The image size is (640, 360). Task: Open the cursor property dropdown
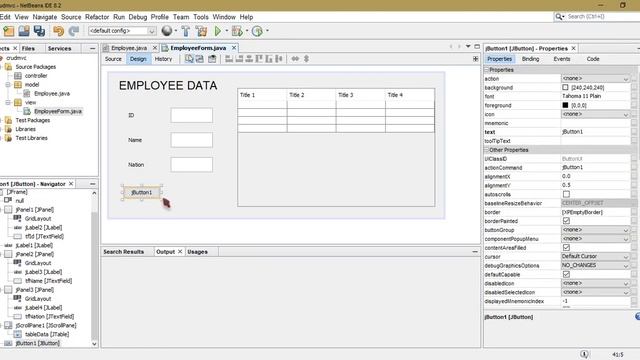626,256
